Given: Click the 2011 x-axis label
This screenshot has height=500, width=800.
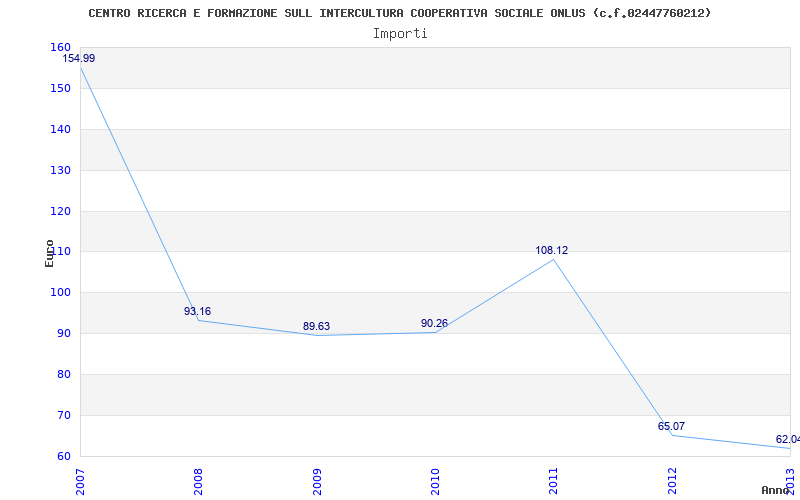Looking at the screenshot, I should (553, 482).
